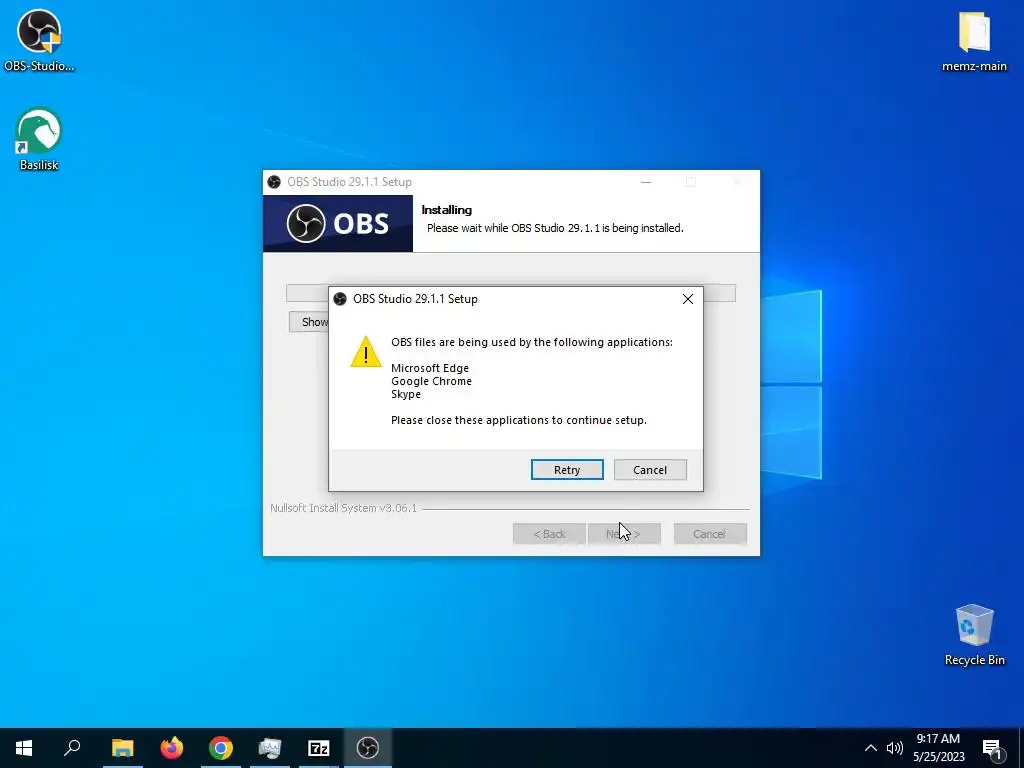The height and width of the screenshot is (768, 1024).
Task: Click Retry in the OBS warning dialog
Action: 567,470
